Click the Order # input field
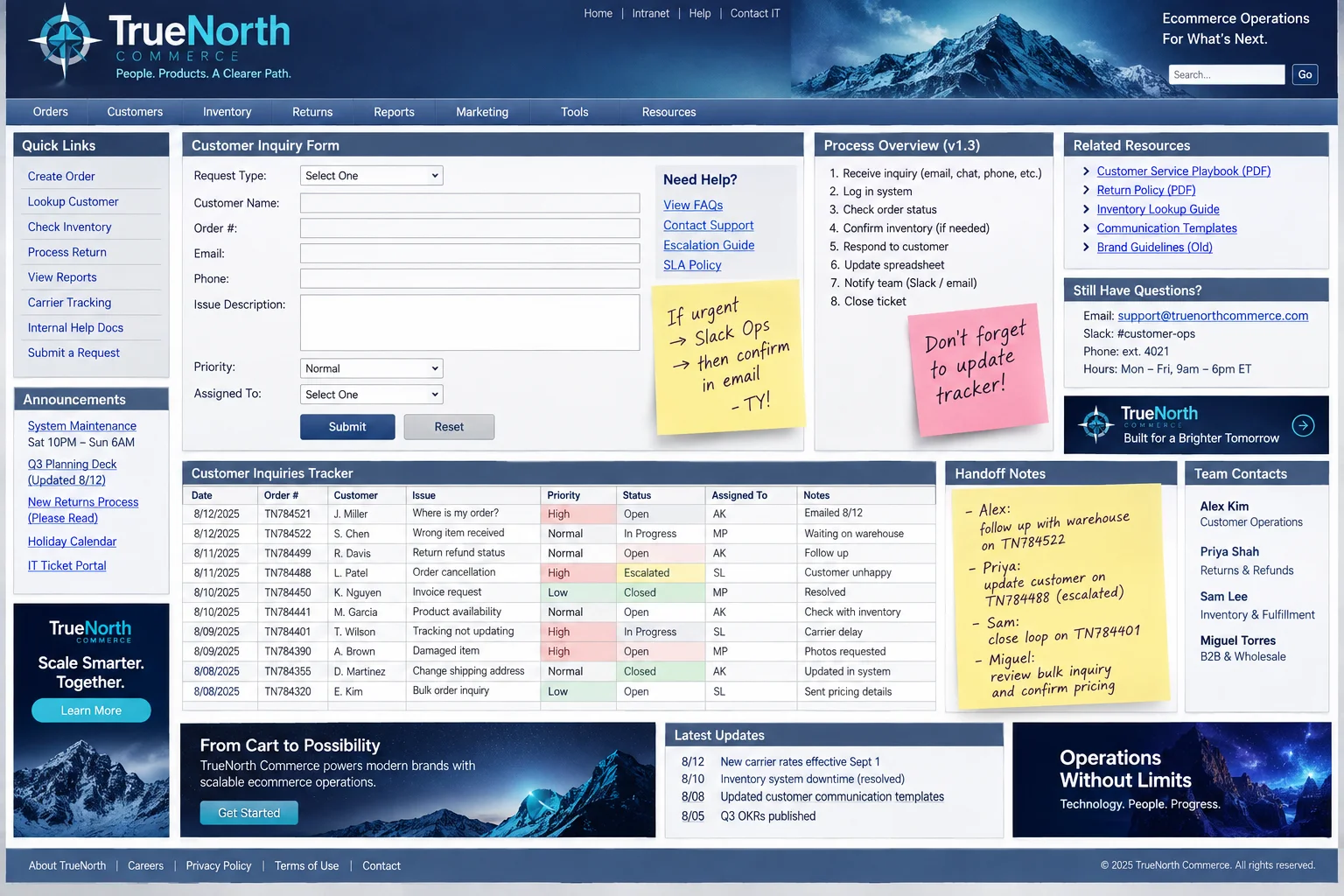Image resolution: width=1344 pixels, height=896 pixels. tap(470, 228)
